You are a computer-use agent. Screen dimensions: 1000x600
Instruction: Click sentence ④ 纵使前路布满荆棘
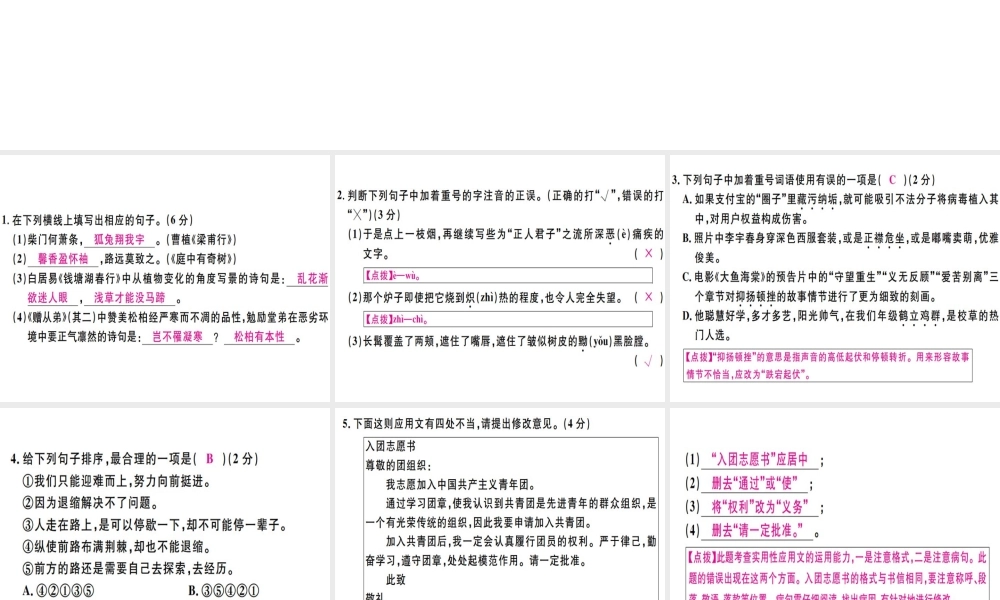117,547
